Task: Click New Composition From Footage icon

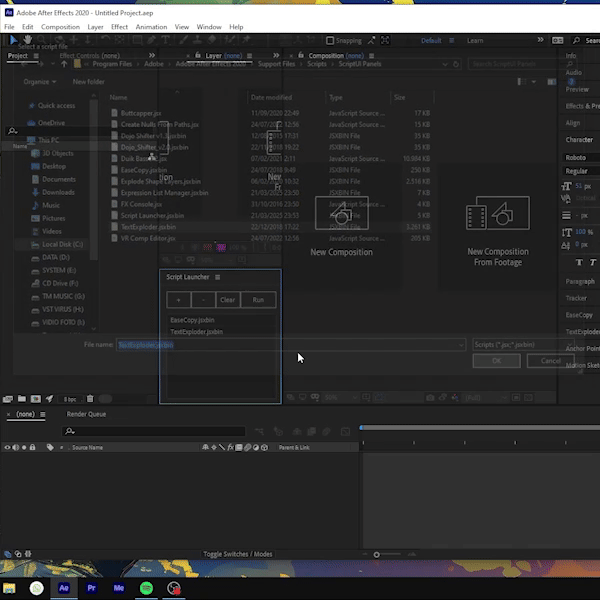Action: tap(498, 213)
